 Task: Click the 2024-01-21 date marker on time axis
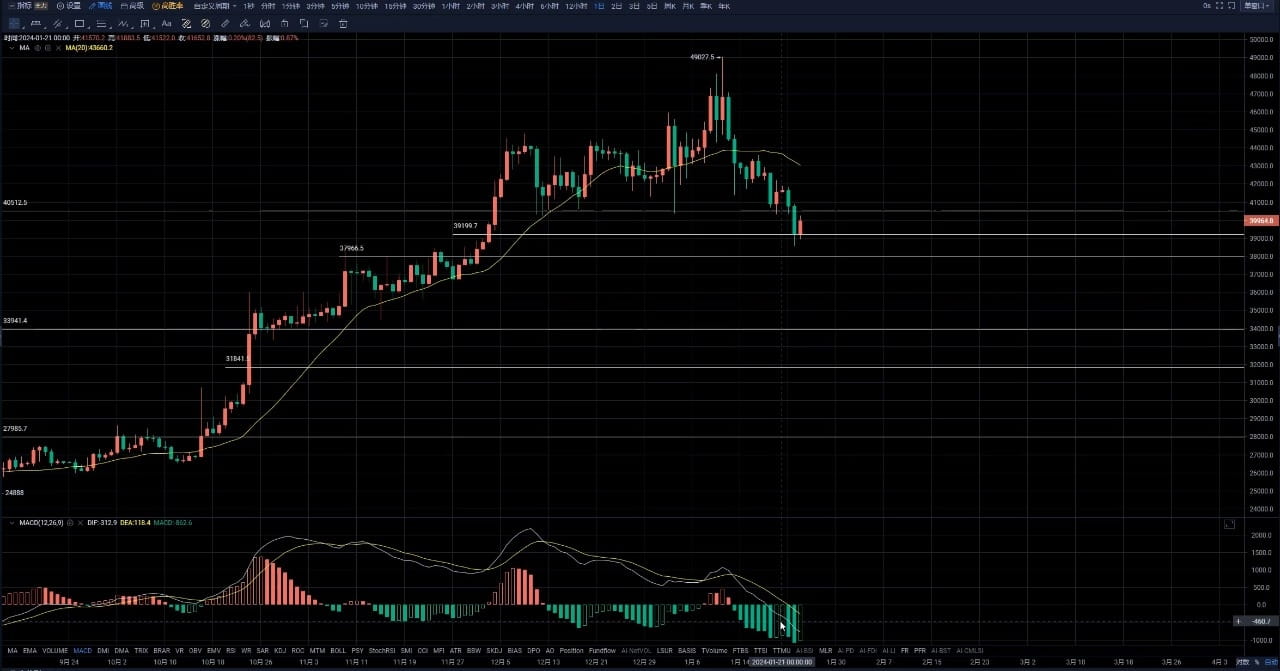coord(780,661)
